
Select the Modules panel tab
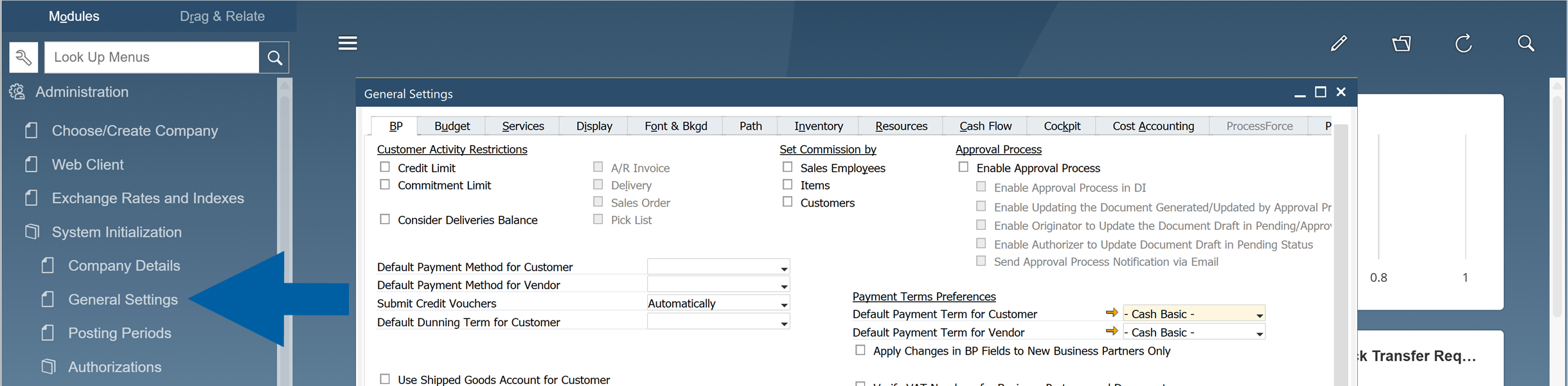[x=74, y=16]
